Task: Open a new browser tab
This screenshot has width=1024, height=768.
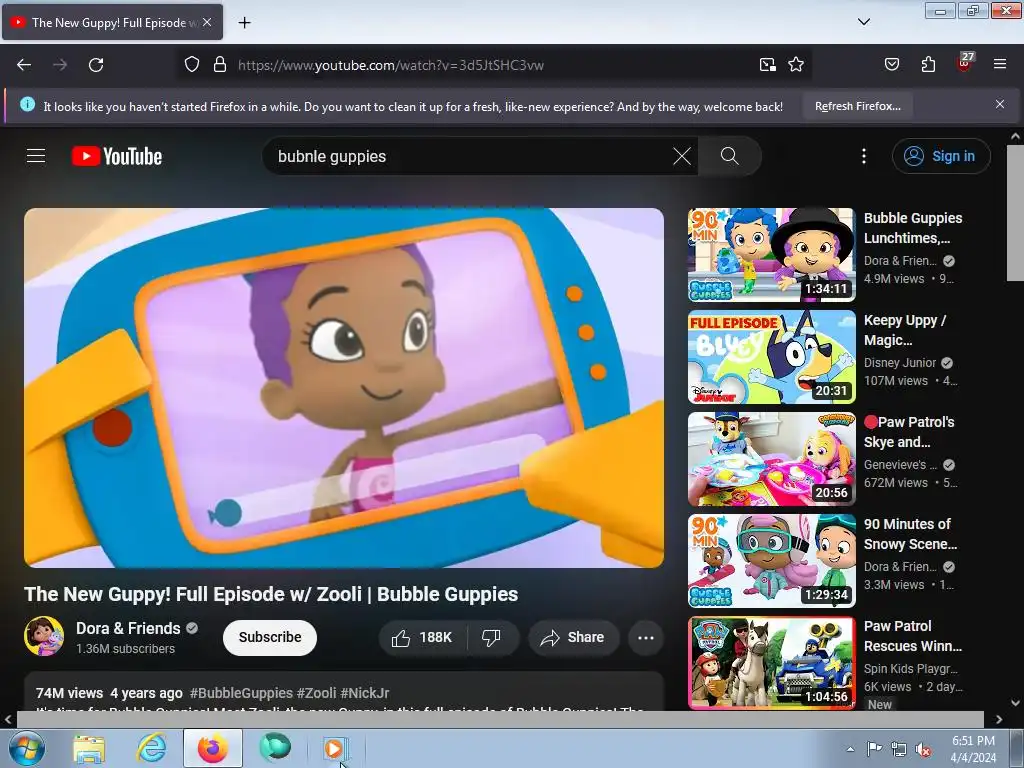Action: pos(244,22)
